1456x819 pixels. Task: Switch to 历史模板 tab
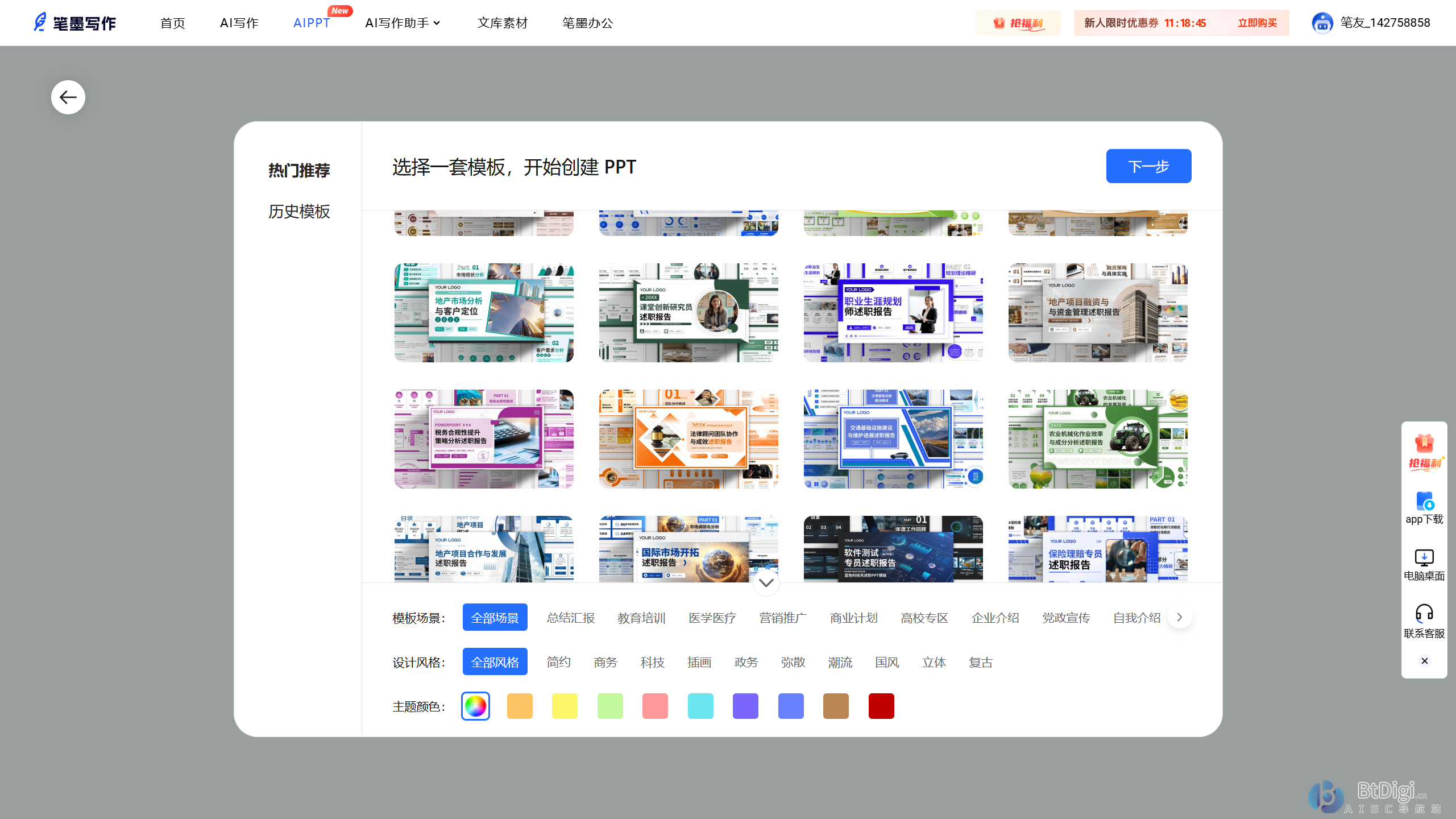299,212
